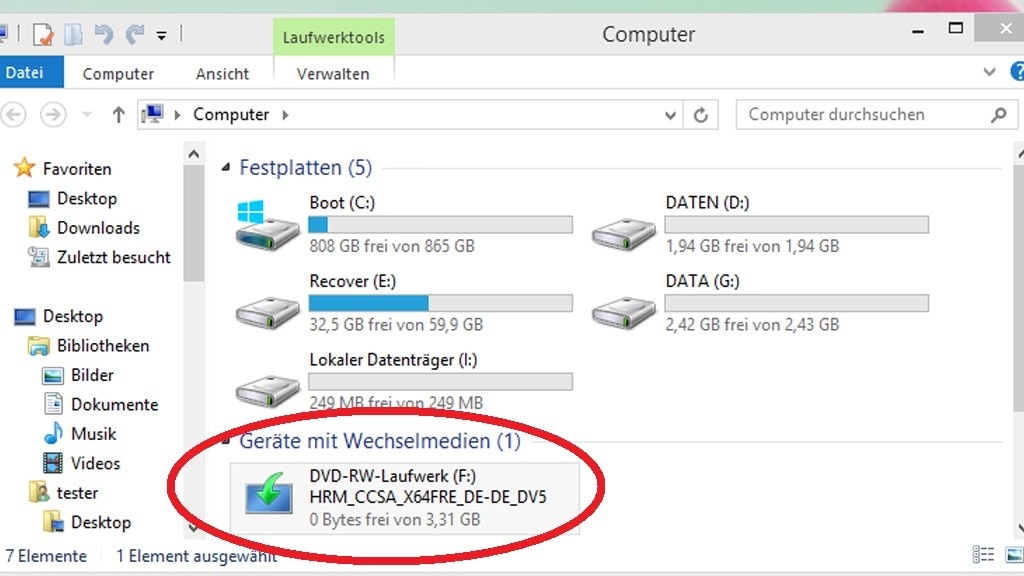1024x576 pixels.
Task: Switch to the Ansicht ribbon tab
Action: [222, 74]
